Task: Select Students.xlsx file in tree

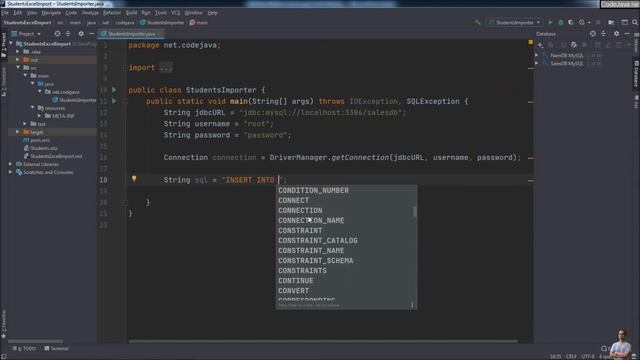Action: (40, 148)
